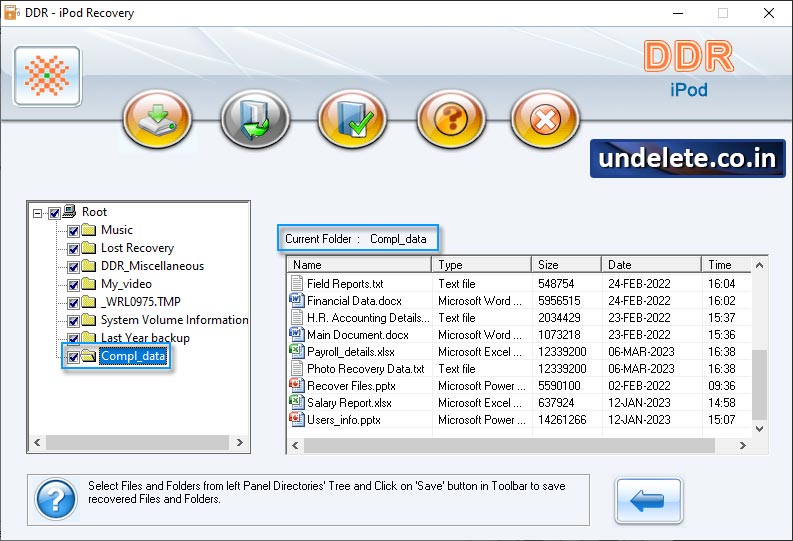Click the red Exit toolbar icon
Image resolution: width=793 pixels, height=541 pixels.
tap(545, 120)
